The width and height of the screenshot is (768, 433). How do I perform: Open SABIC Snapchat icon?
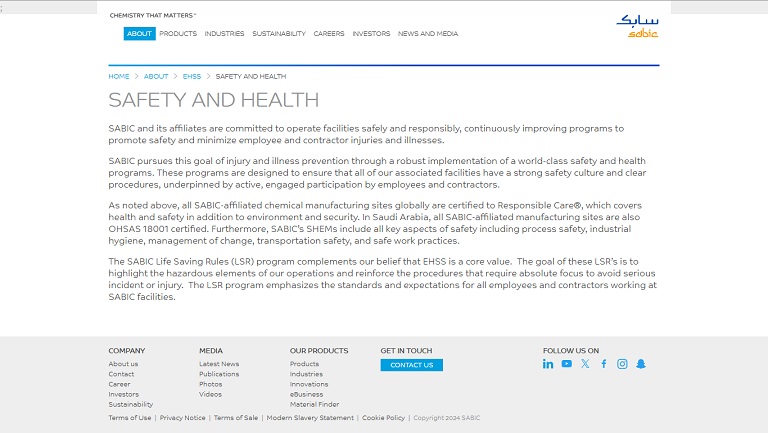(x=641, y=364)
